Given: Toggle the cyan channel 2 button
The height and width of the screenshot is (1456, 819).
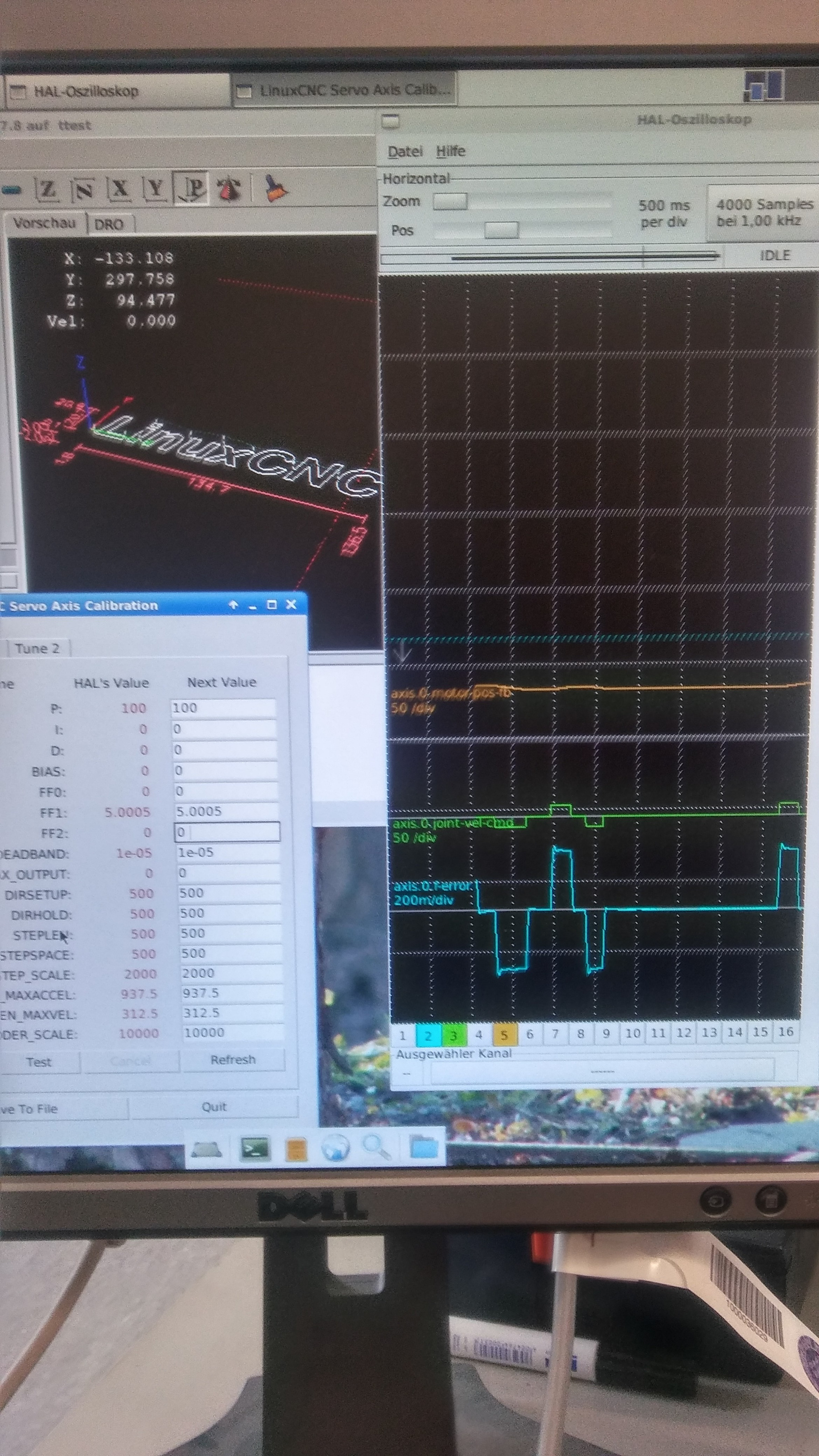Looking at the screenshot, I should pos(428,1036).
